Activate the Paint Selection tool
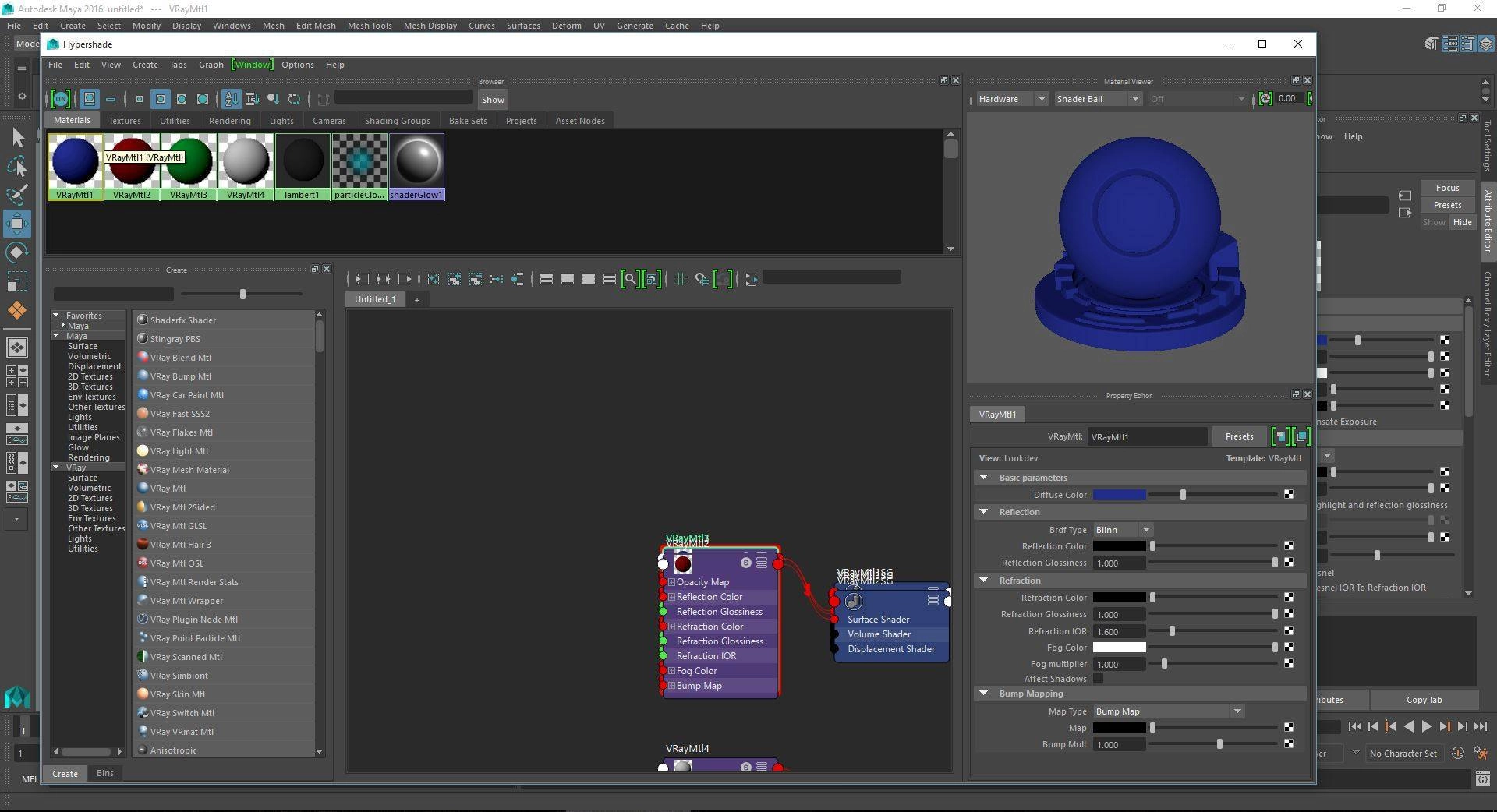 point(17,195)
